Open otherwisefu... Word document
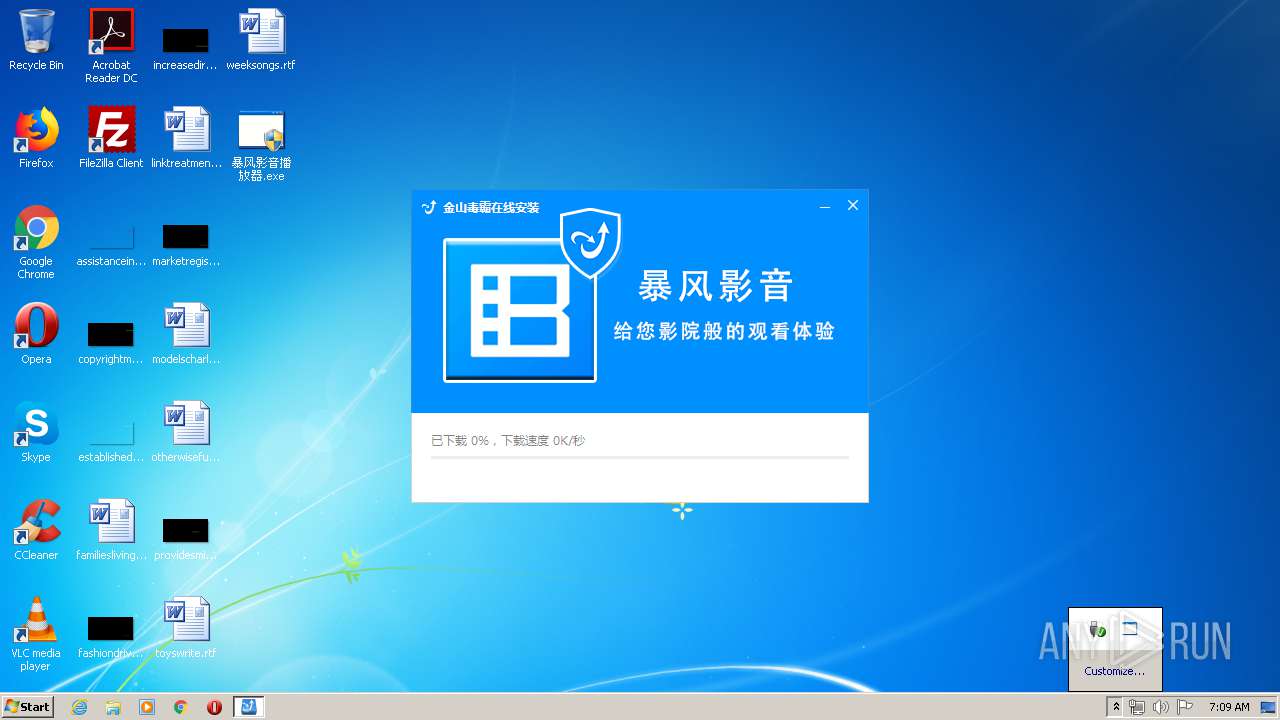The image size is (1280, 720). pyautogui.click(x=186, y=432)
